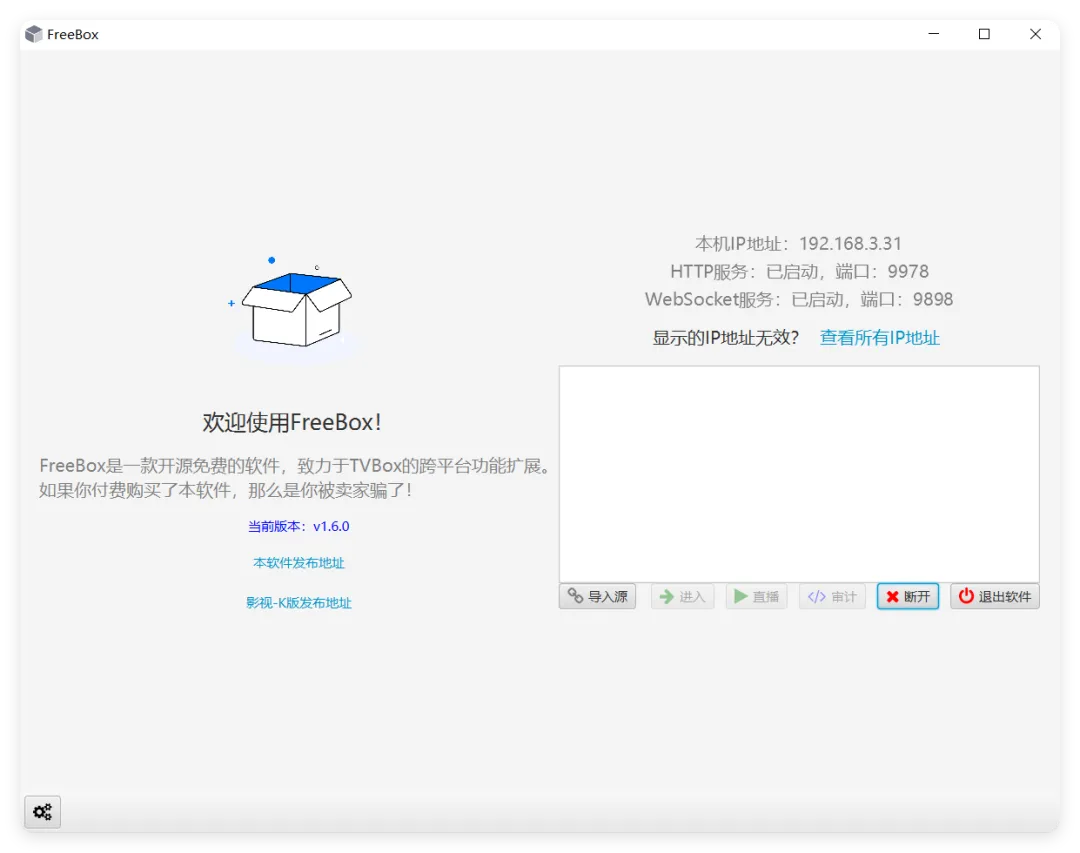Screen dimensions: 1080x853
Task: Quit with the 退出软件 button
Action: pos(995,596)
